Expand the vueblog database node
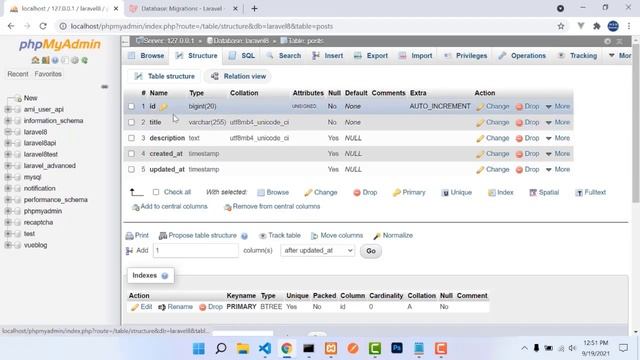 click(8, 245)
